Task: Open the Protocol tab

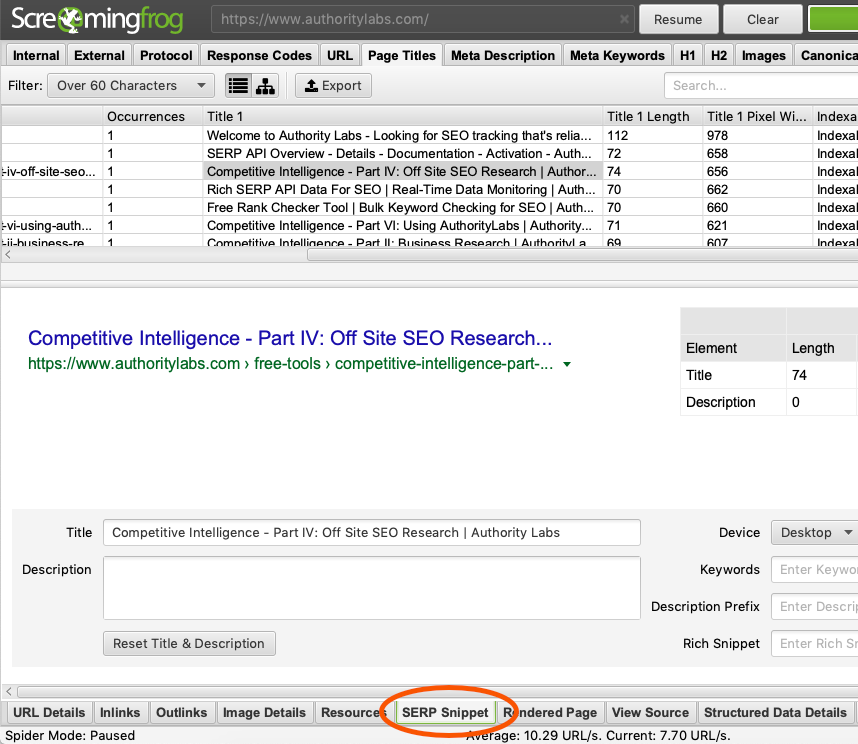Action: [166, 55]
